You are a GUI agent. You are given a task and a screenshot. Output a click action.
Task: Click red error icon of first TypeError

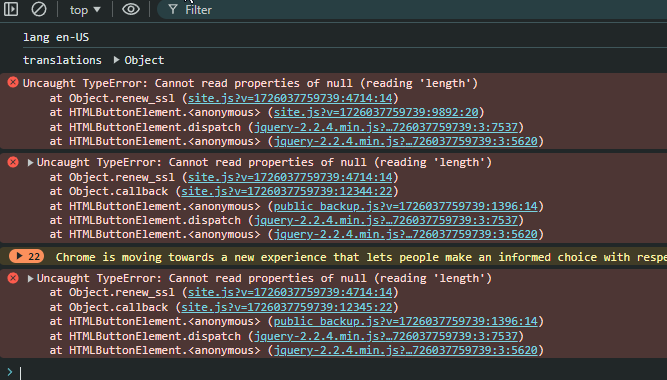point(13,82)
